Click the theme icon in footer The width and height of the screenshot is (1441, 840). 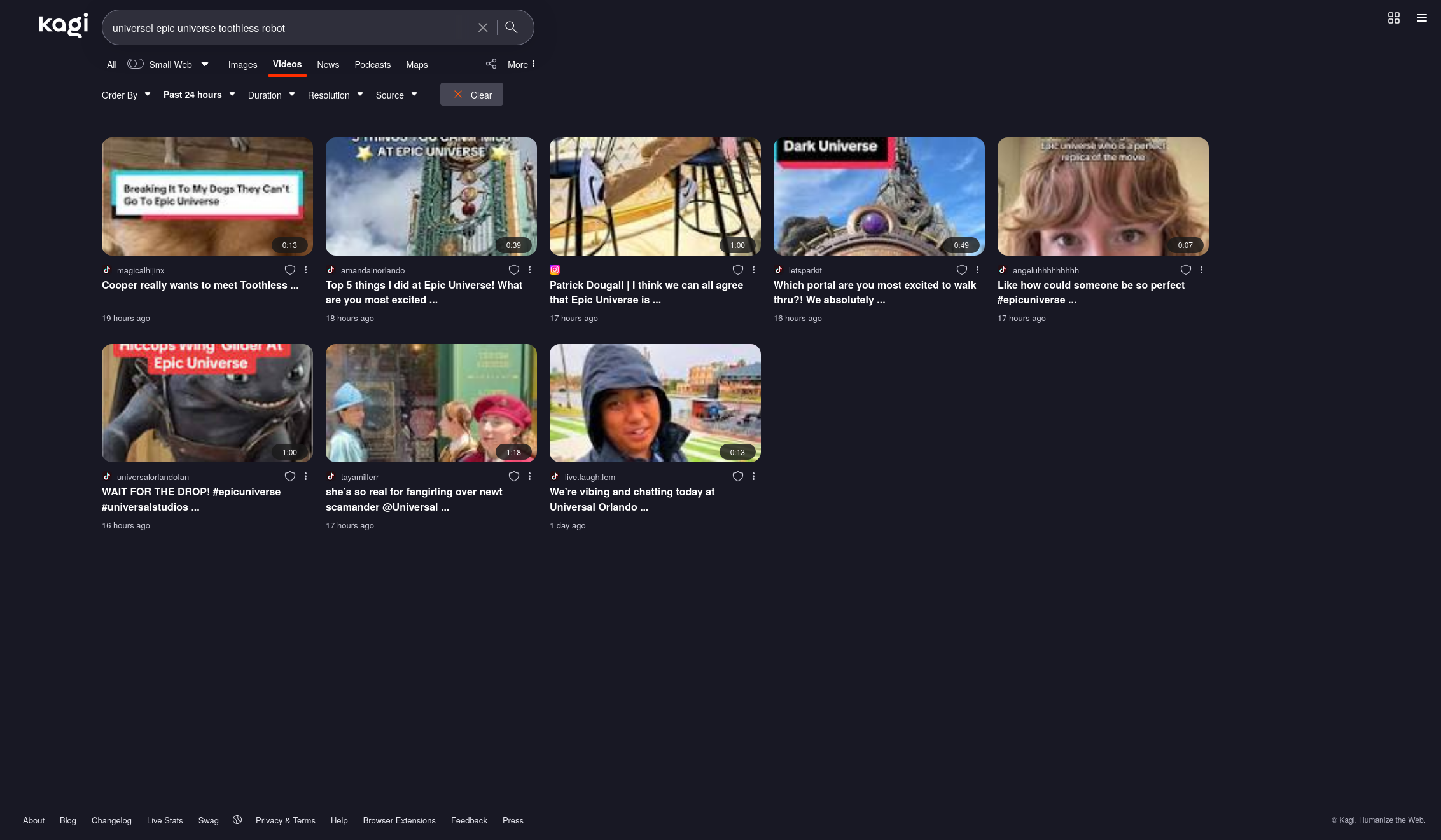(237, 820)
